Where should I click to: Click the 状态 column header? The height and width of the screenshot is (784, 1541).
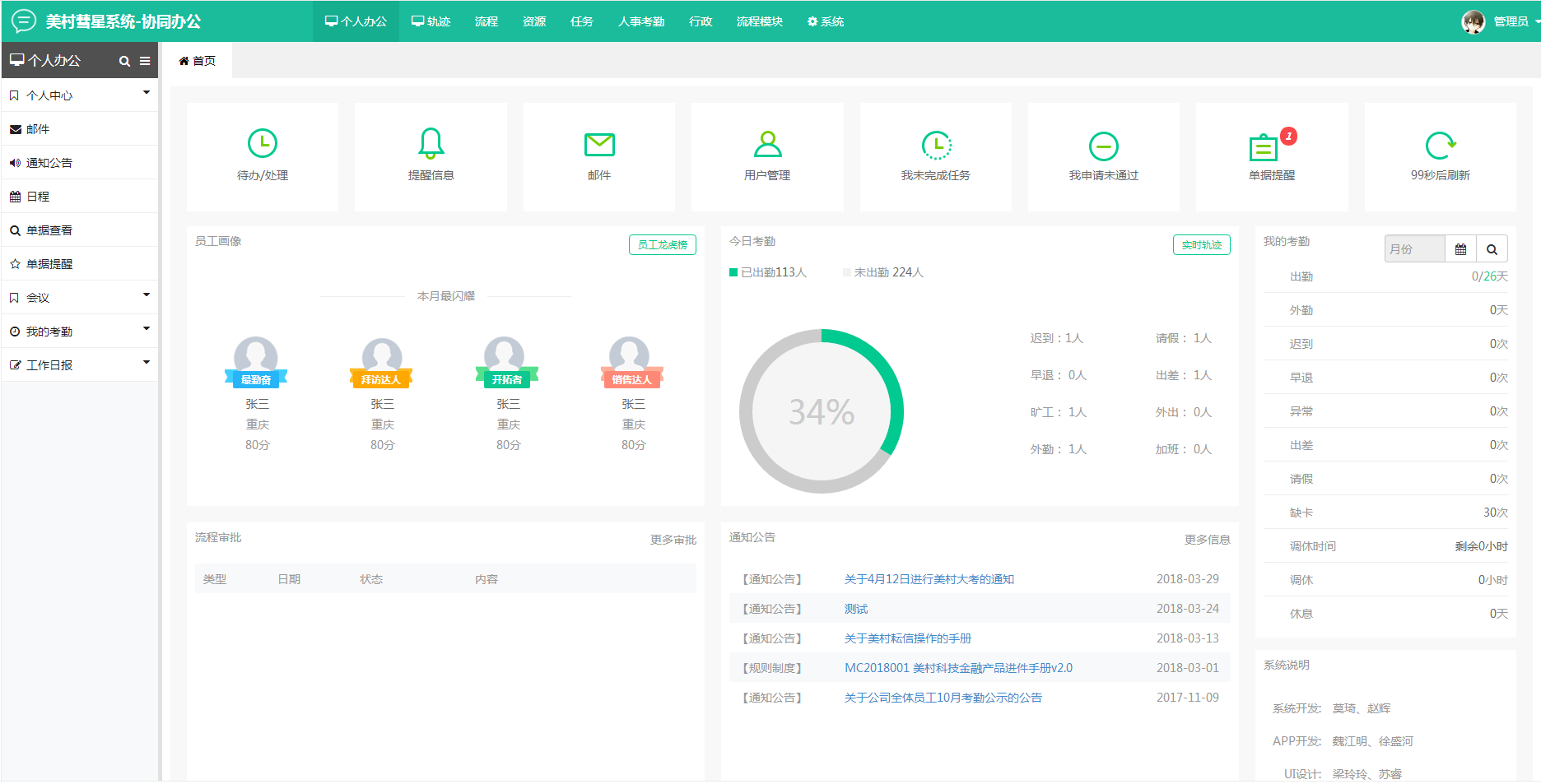pyautogui.click(x=371, y=579)
